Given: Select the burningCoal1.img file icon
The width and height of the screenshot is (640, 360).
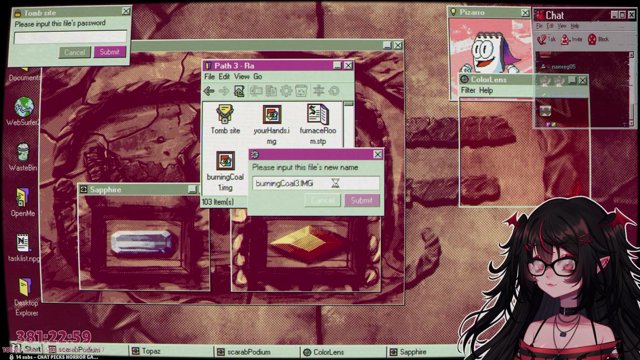Looking at the screenshot, I should click(x=225, y=171).
